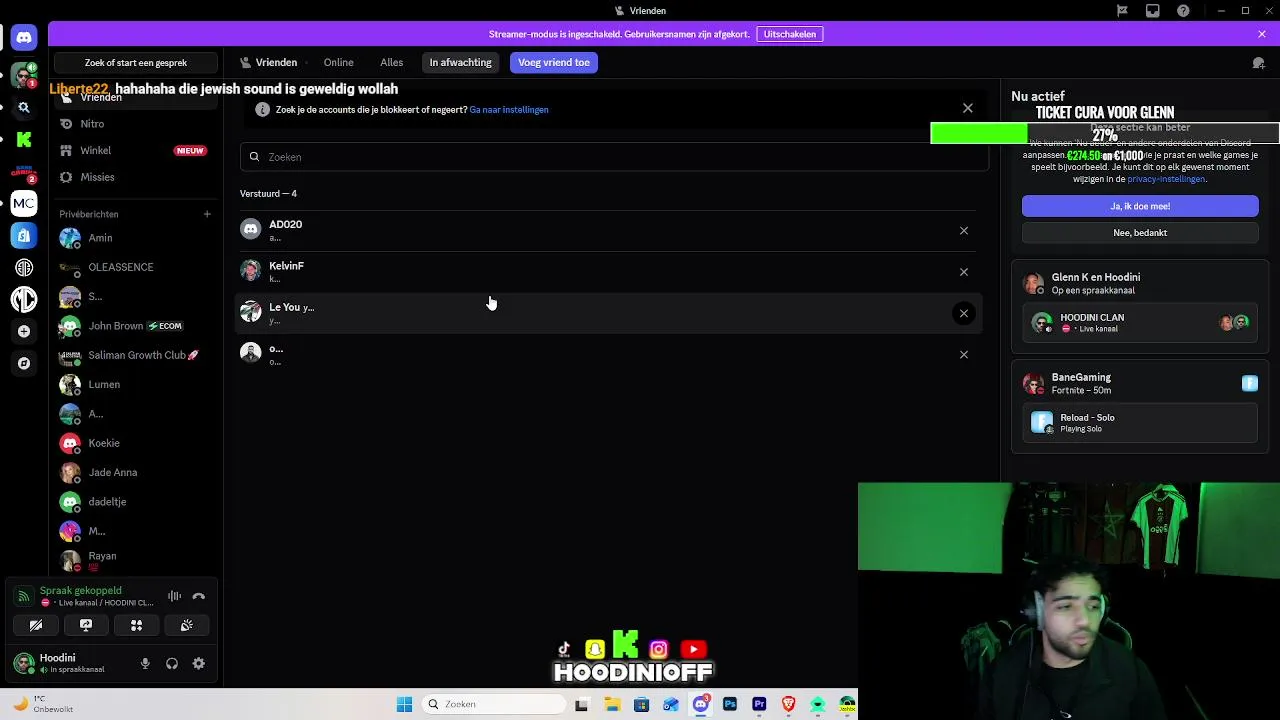
Task: Open Hoodini user profile panel
Action: pyautogui.click(x=70, y=663)
